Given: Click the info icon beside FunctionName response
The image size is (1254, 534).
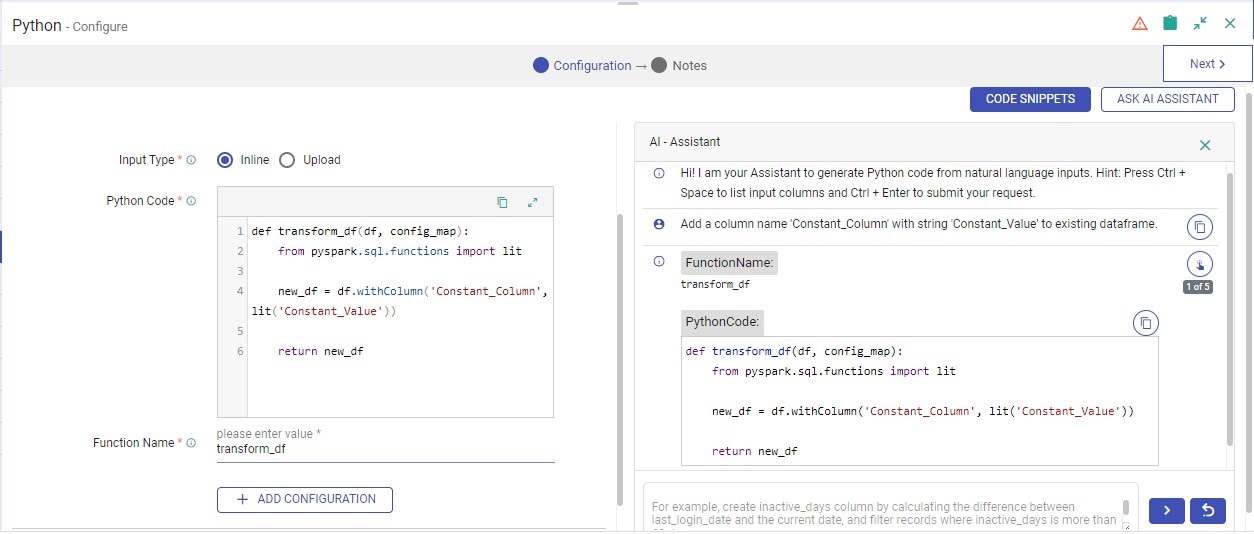Looking at the screenshot, I should coord(659,262).
